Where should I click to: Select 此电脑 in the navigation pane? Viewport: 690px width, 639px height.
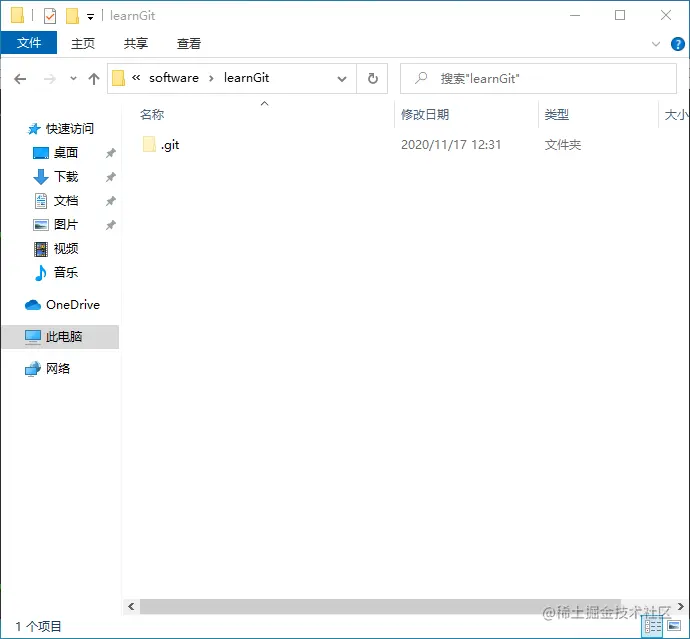pyautogui.click(x=60, y=337)
